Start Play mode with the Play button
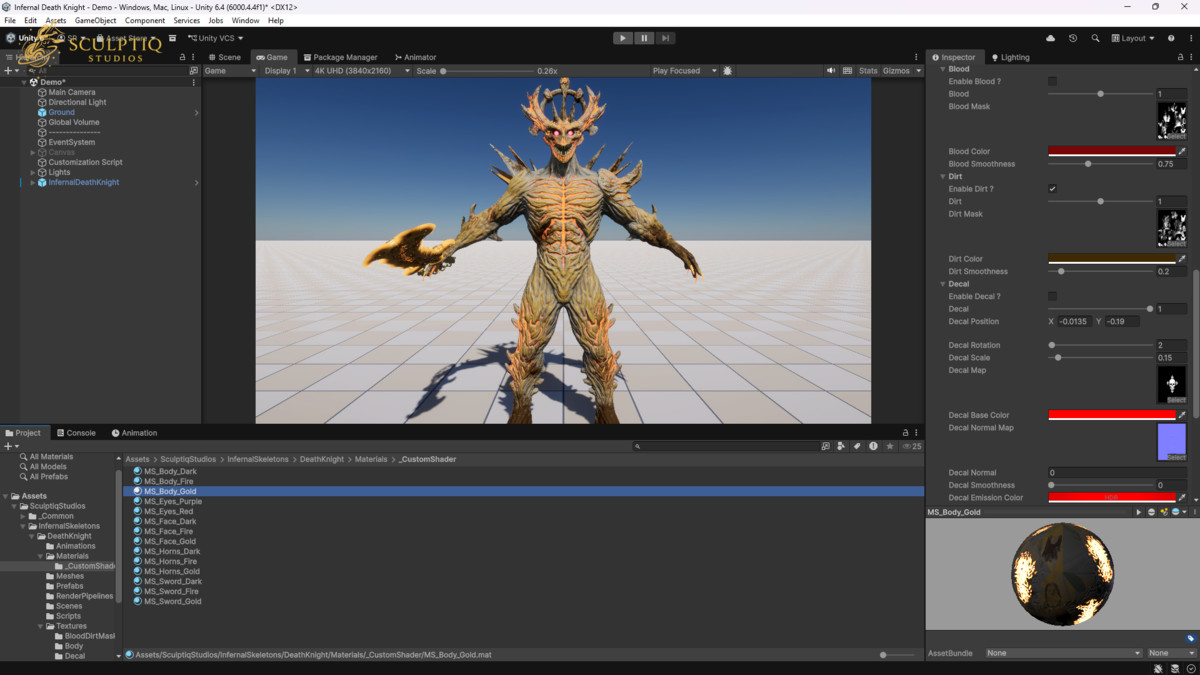 pyautogui.click(x=622, y=38)
